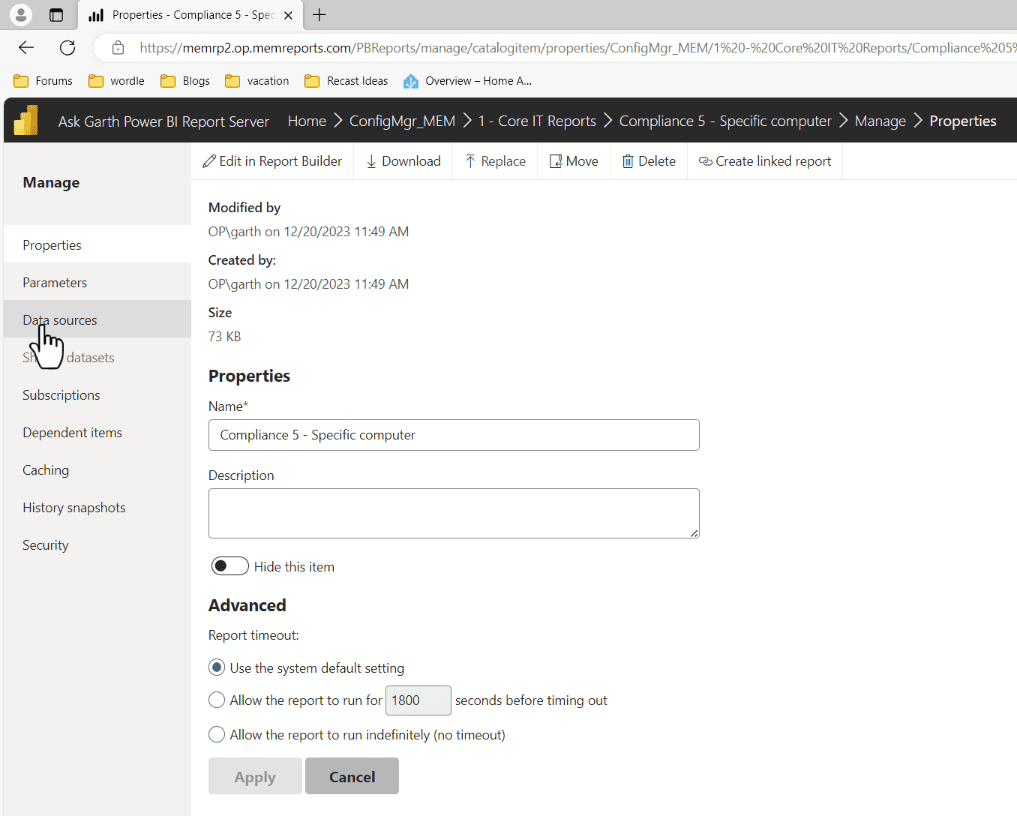1017x816 pixels.
Task: Delete this report
Action: [649, 161]
